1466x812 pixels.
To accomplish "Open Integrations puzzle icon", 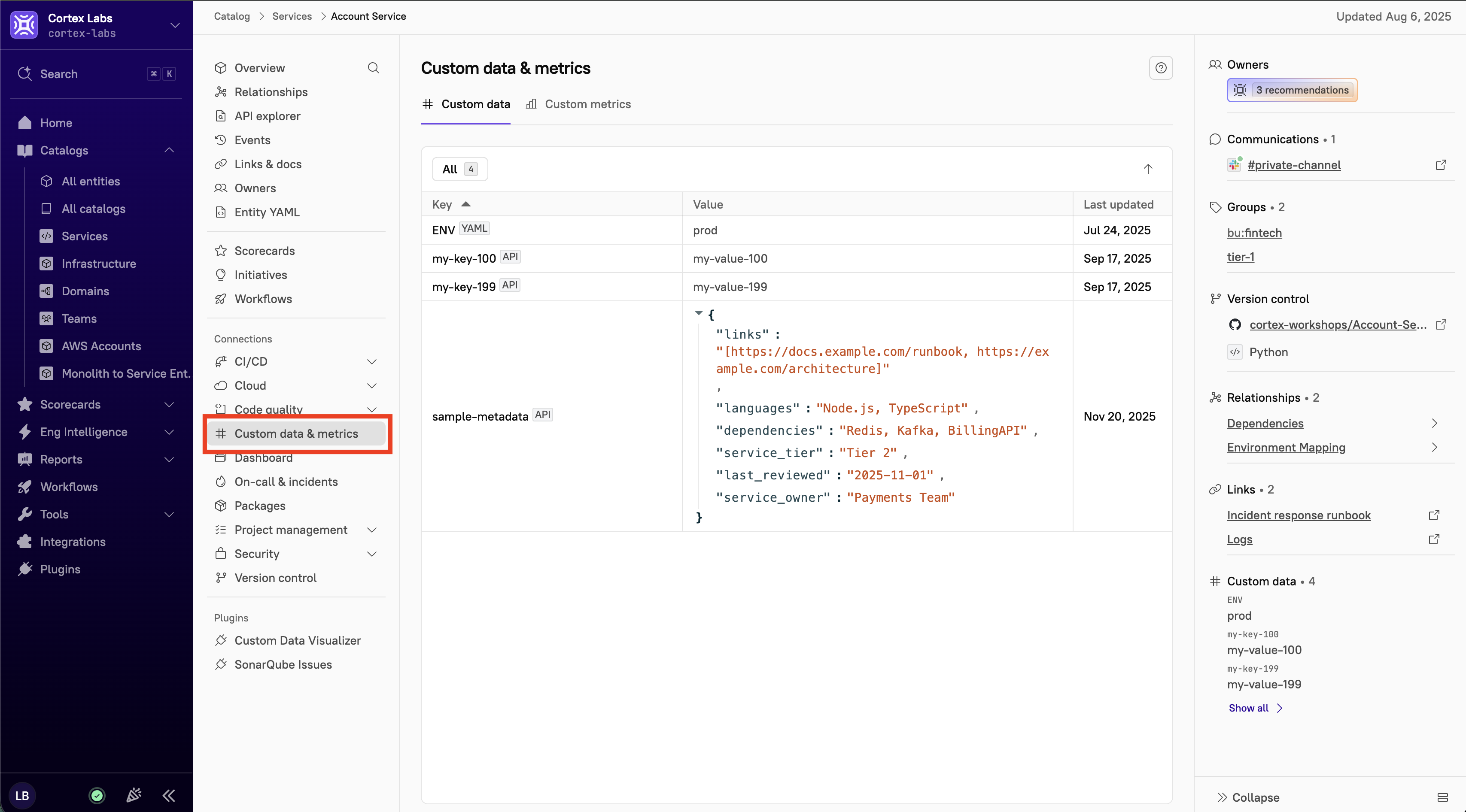I will [x=24, y=542].
